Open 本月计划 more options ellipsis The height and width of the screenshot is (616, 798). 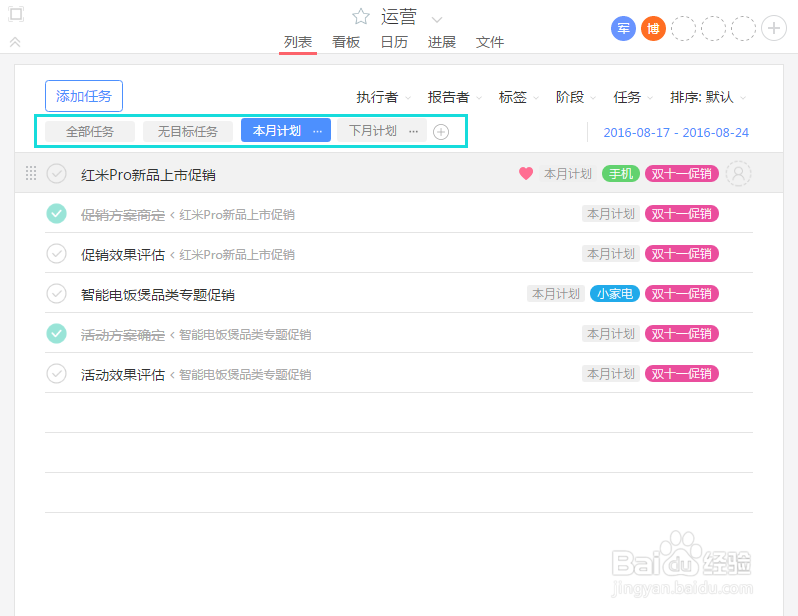[318, 131]
